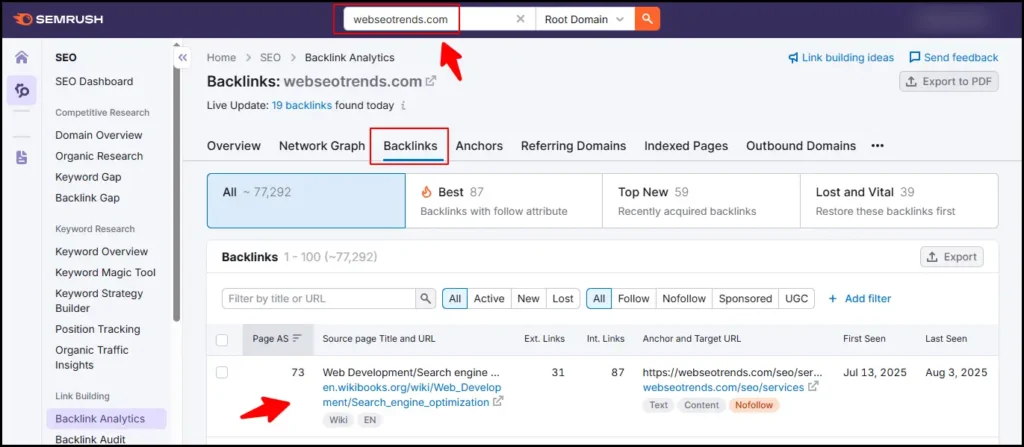Switch to the Overview tab

234,146
